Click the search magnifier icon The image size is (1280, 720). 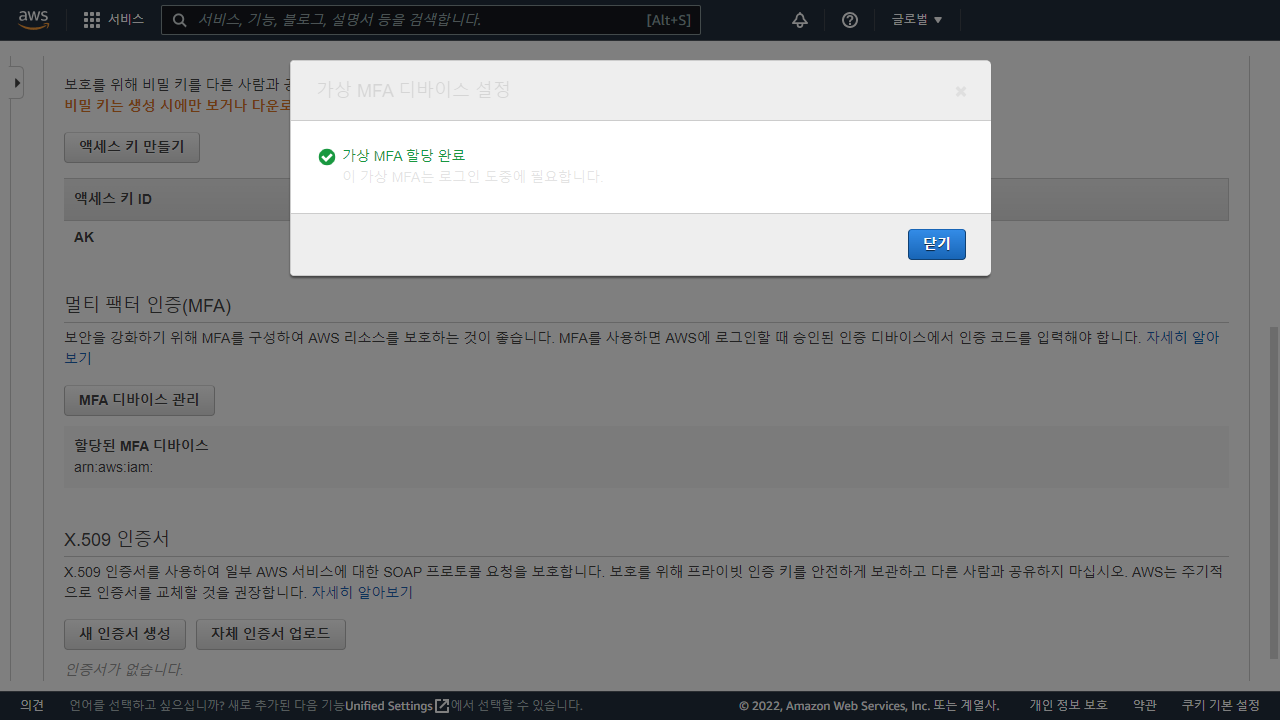[x=179, y=20]
